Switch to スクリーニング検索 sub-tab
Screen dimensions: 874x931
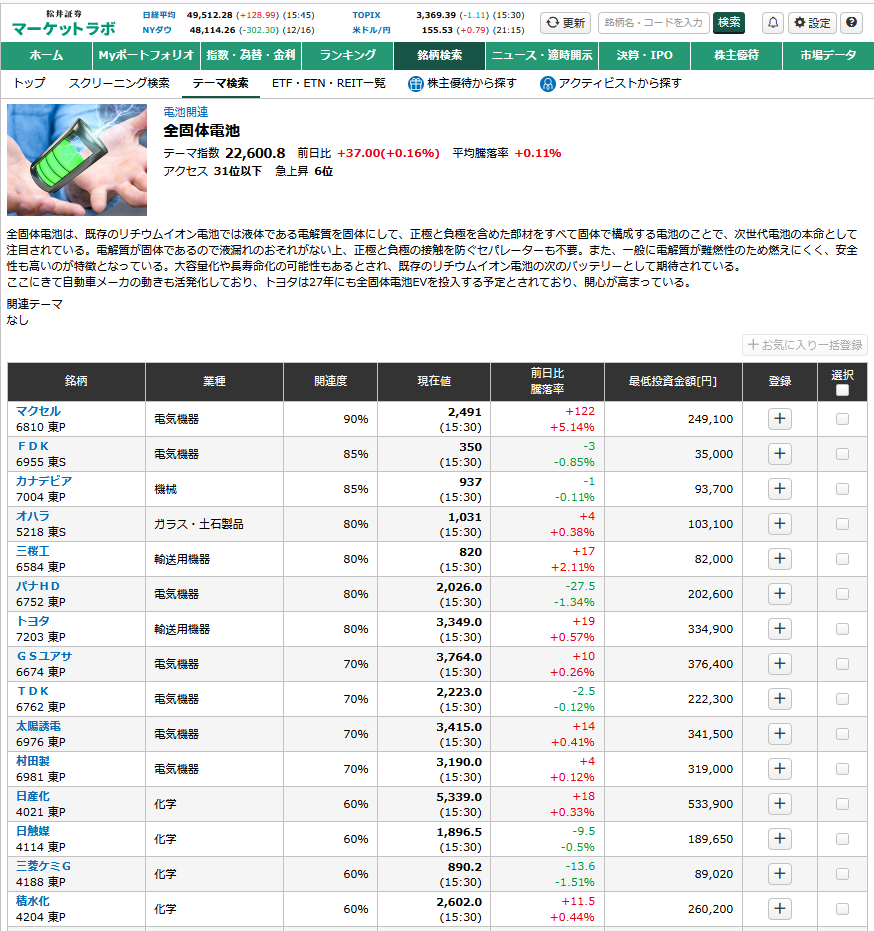point(119,83)
